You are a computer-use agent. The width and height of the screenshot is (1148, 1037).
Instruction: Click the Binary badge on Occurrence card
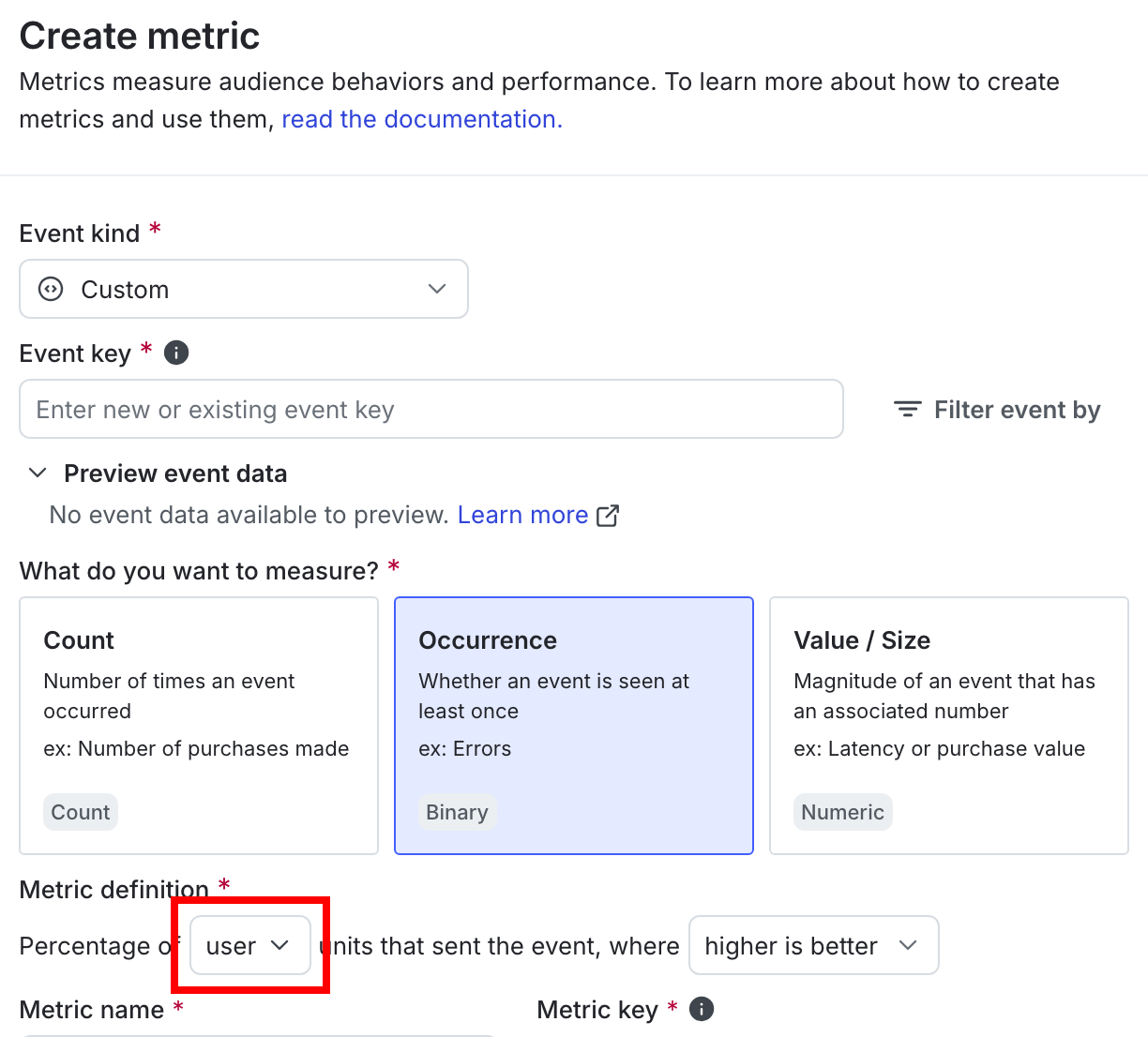pos(457,812)
